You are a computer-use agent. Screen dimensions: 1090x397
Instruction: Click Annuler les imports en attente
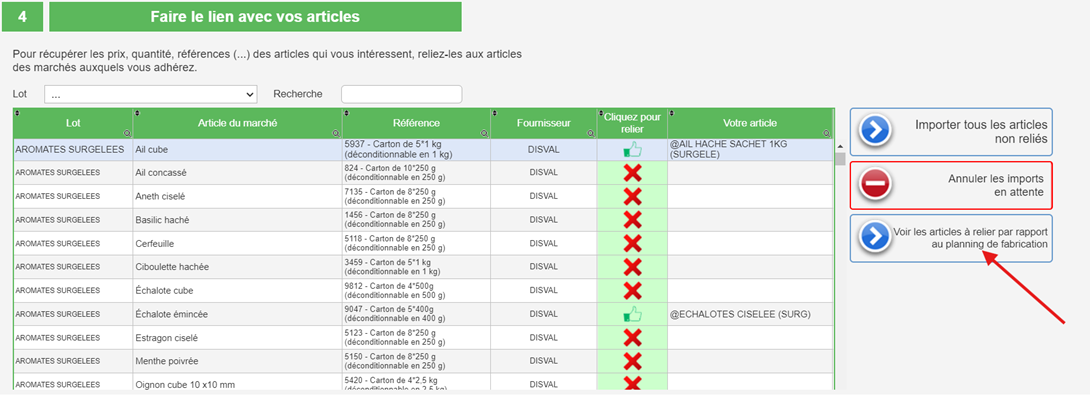(951, 186)
